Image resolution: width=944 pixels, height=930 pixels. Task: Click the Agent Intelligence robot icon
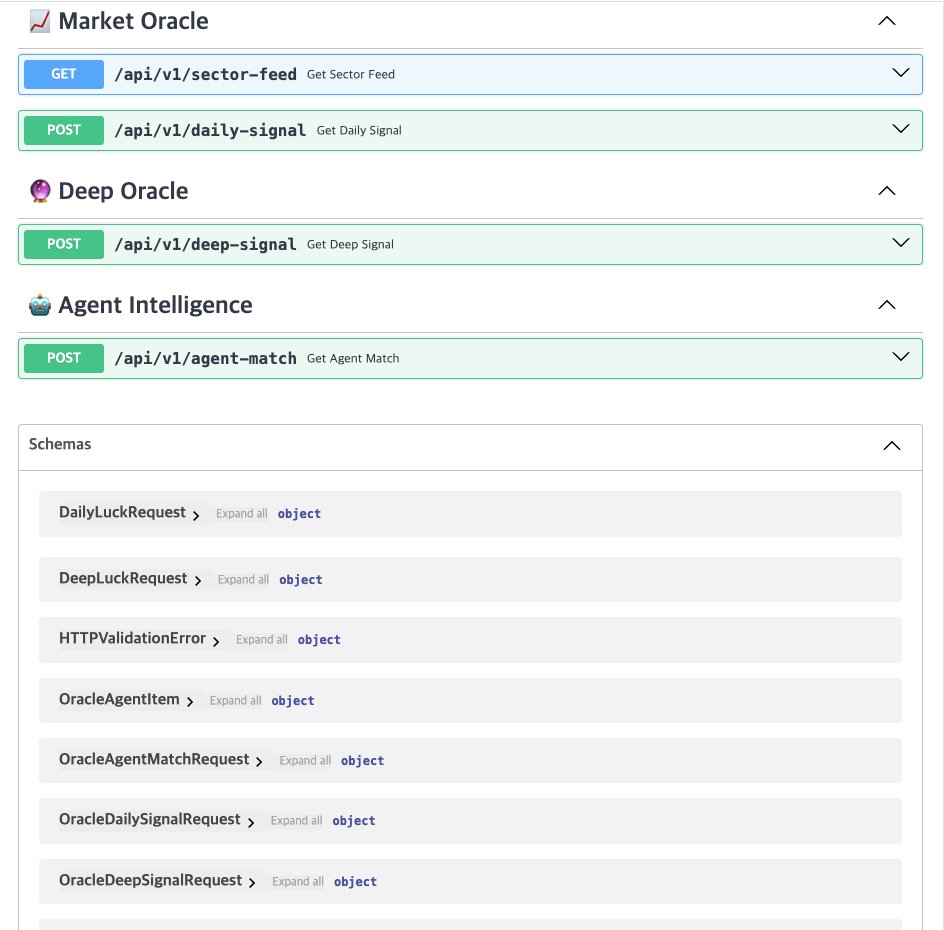pos(40,305)
